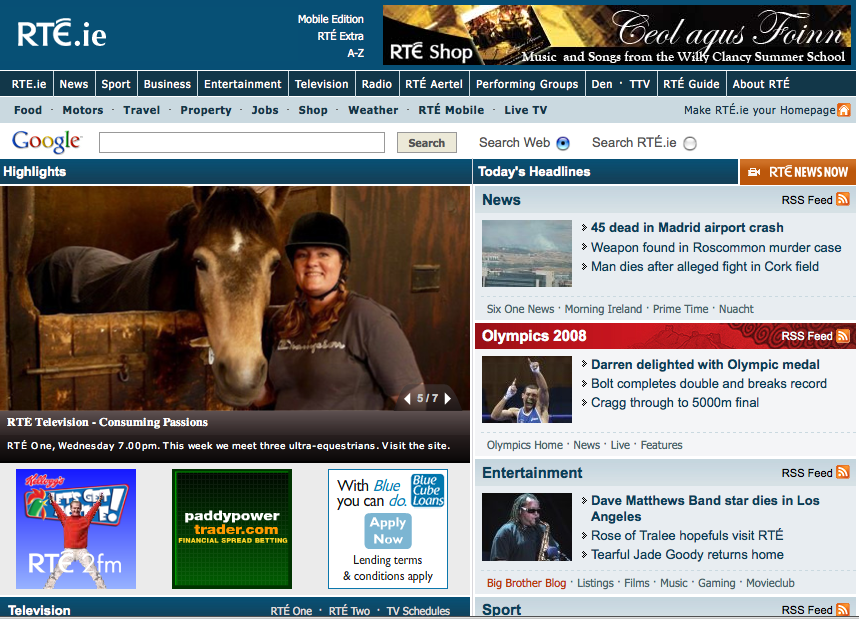Viewport: 859px width, 619px height.
Task: Open the Performing Groups nav item
Action: 526,84
